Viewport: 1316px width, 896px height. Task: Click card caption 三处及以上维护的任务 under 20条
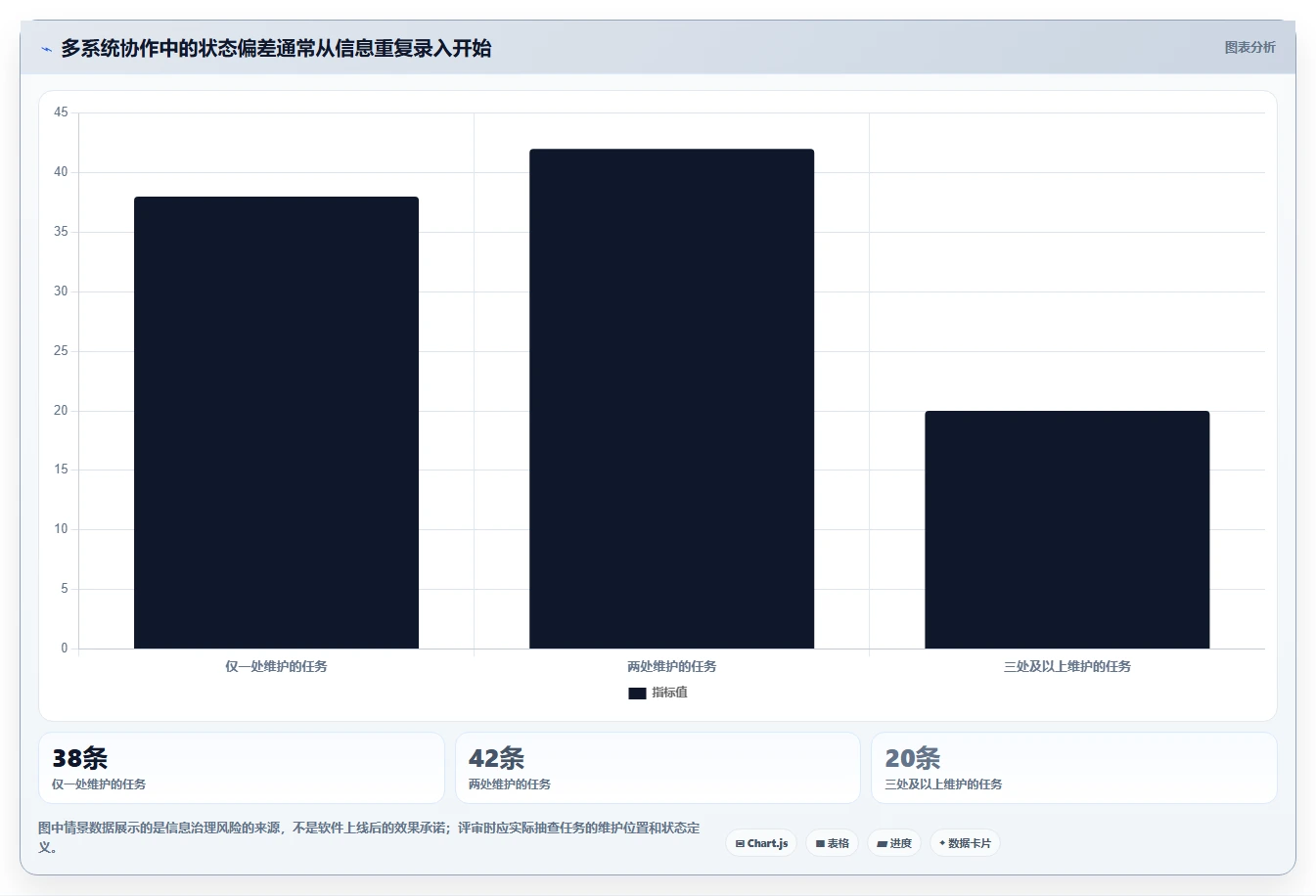coord(943,784)
